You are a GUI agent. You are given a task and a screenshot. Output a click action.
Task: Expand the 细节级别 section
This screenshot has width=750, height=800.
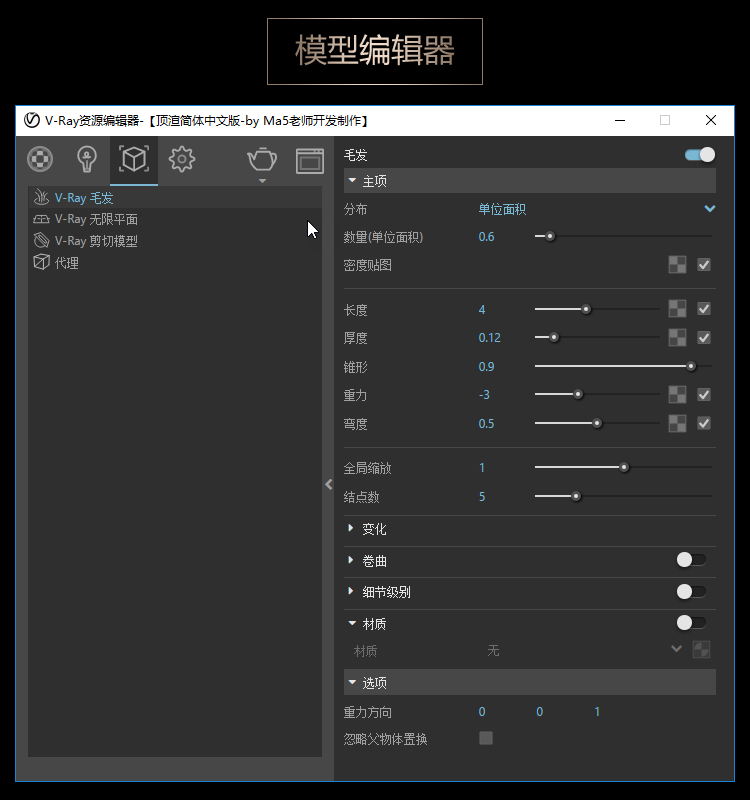[351, 591]
